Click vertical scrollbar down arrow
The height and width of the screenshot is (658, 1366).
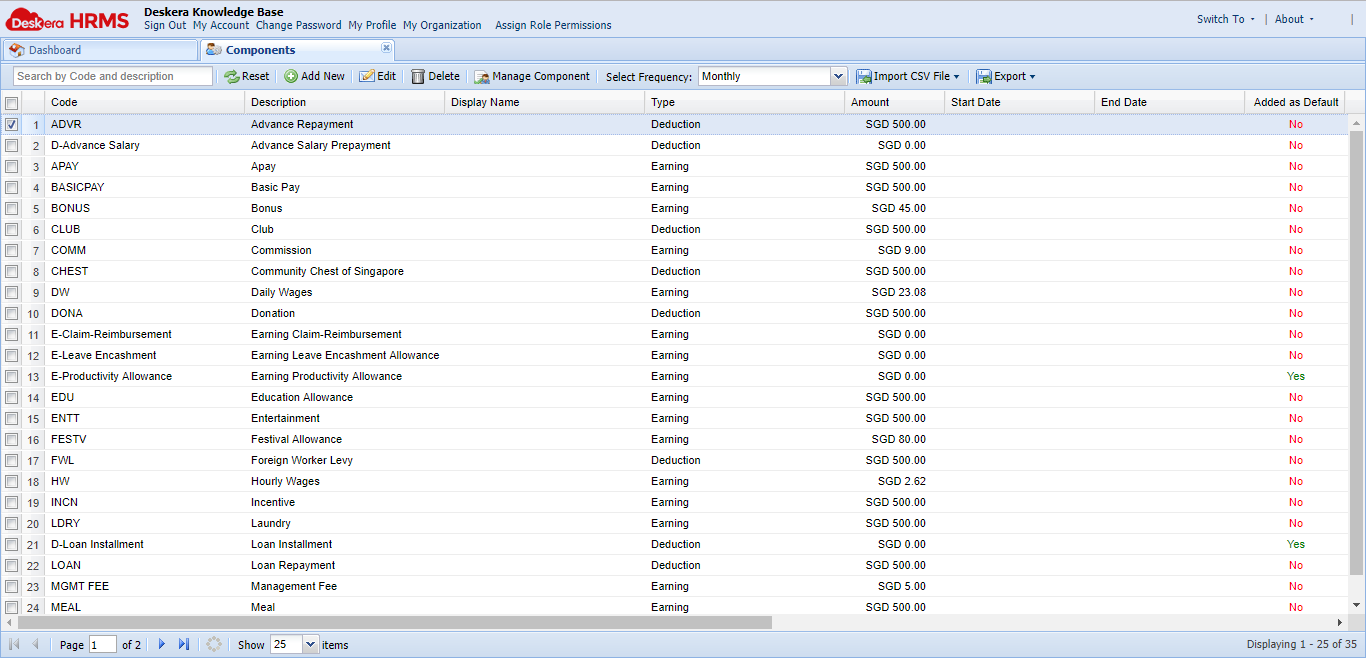(x=1357, y=605)
